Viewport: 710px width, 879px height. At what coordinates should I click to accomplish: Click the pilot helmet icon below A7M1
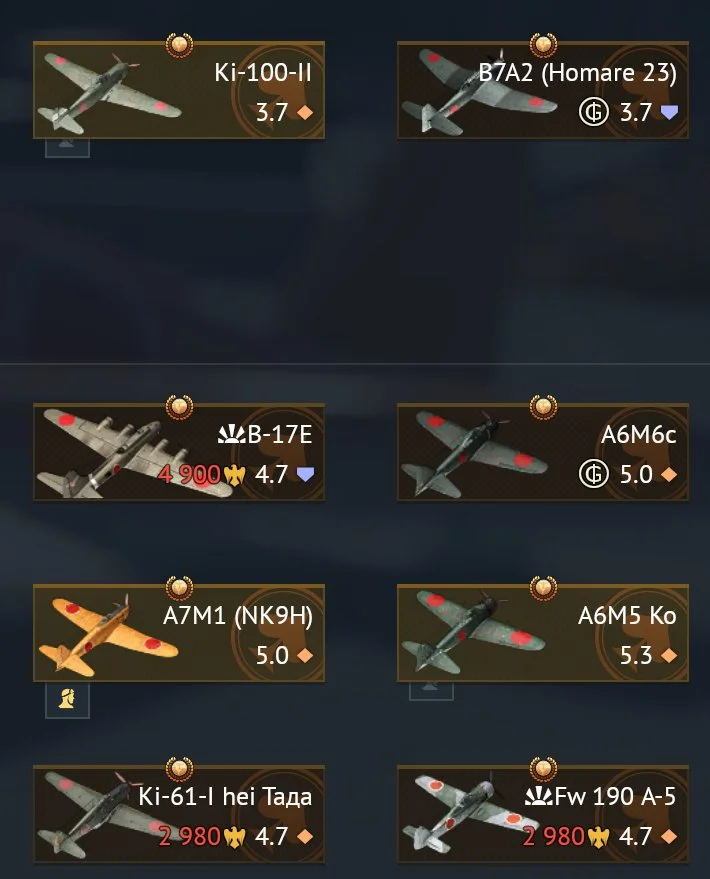pos(67,700)
